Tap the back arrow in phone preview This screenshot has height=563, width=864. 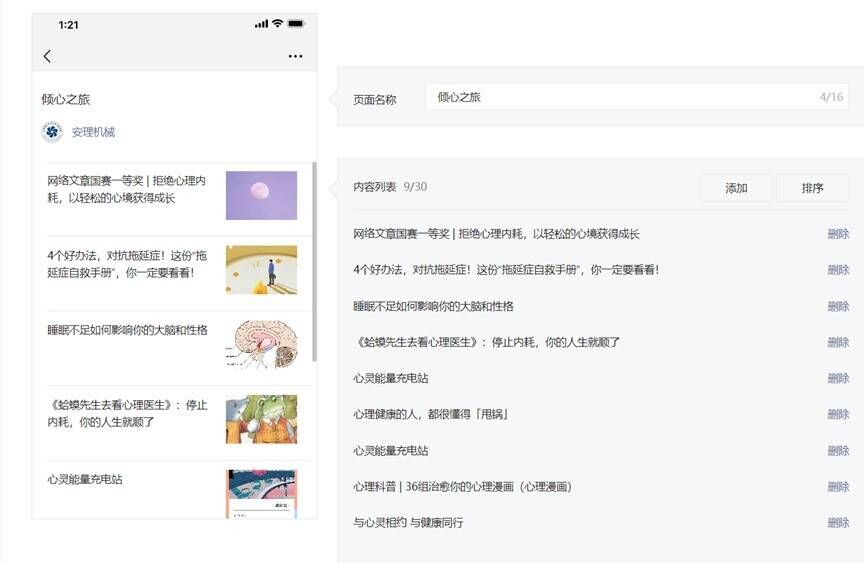[x=47, y=56]
